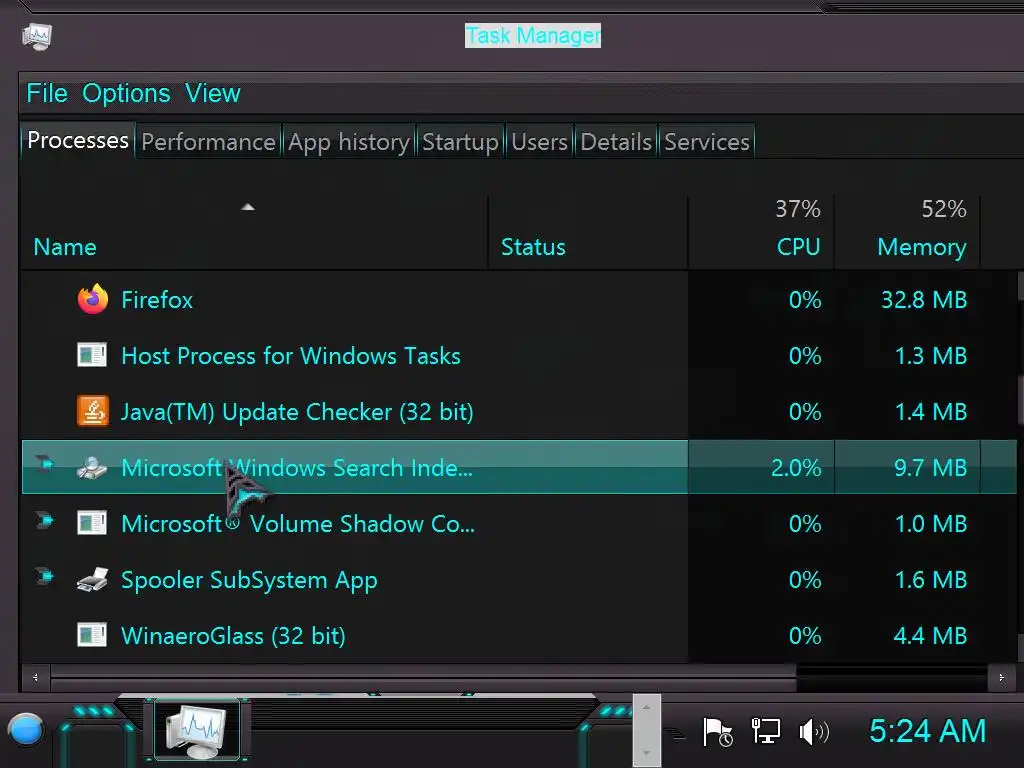Select the Processes tab
The height and width of the screenshot is (768, 1024).
pyautogui.click(x=78, y=140)
